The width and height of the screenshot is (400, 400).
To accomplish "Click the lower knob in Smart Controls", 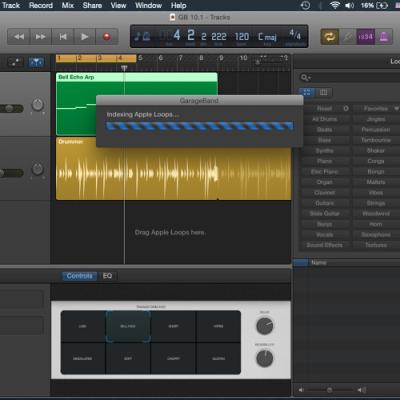I will click(x=265, y=358).
